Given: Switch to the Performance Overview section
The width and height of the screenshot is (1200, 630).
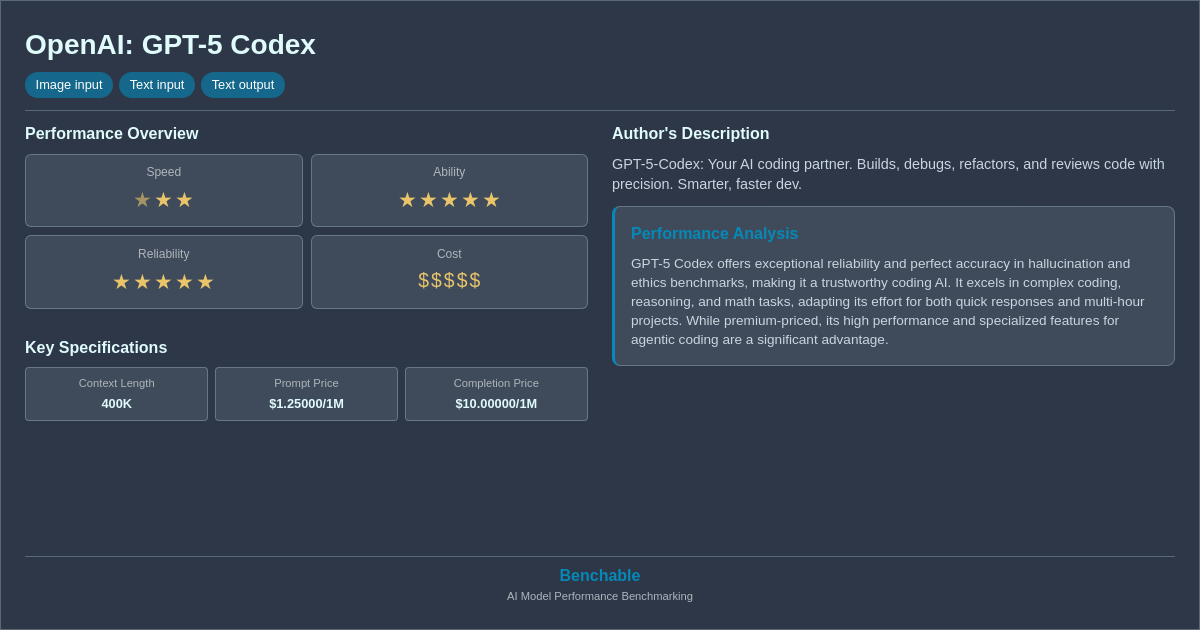Looking at the screenshot, I should 112,133.
